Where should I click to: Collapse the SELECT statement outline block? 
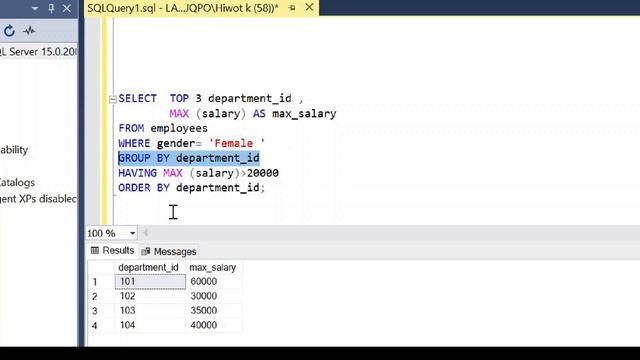click(x=113, y=99)
